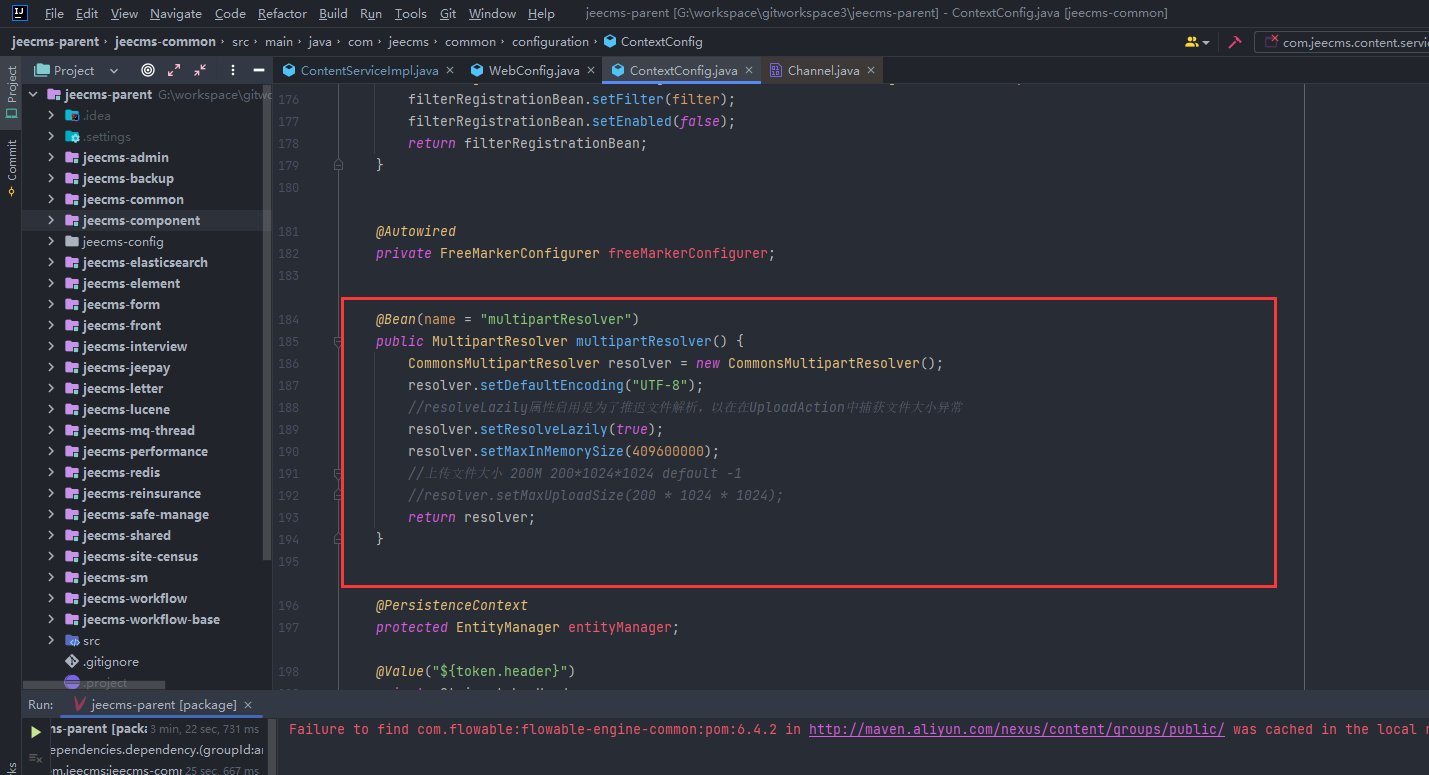This screenshot has height=775, width=1429.
Task: Hide the Project tool window with minus icon
Action: click(259, 70)
